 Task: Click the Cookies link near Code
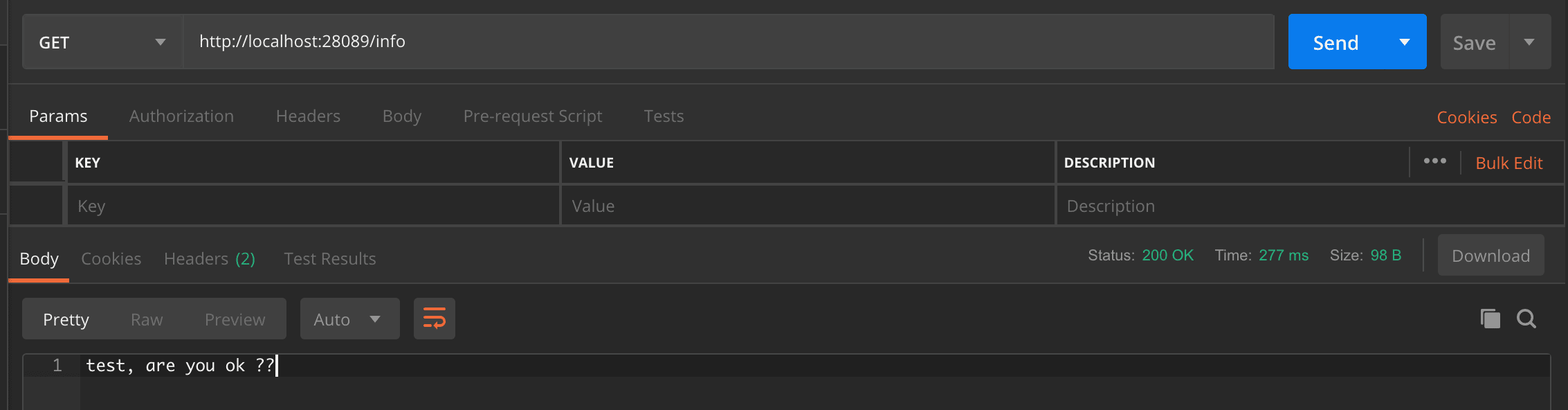coord(1466,118)
